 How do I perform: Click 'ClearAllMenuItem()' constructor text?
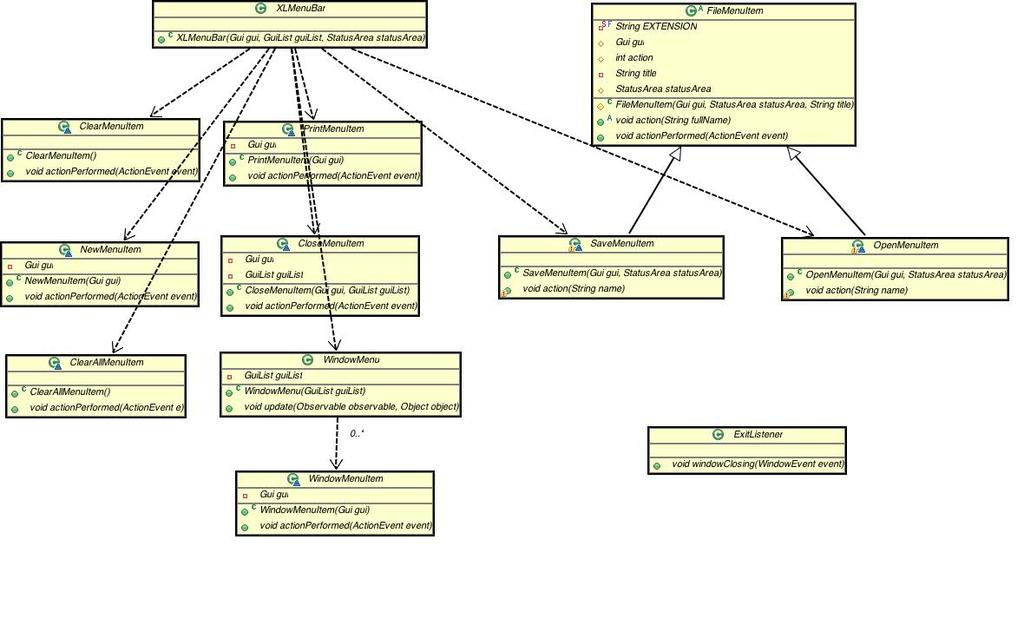(x=70, y=393)
